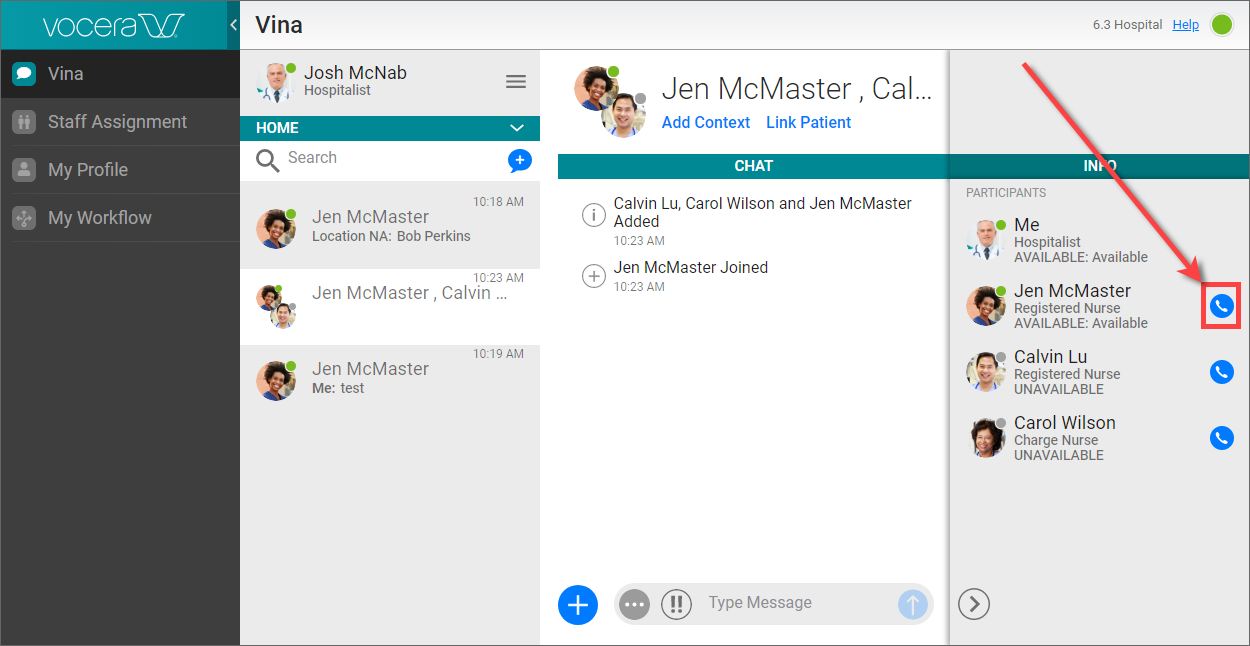Image resolution: width=1250 pixels, height=646 pixels.
Task: Click the blue plus attachment button
Action: click(577, 604)
